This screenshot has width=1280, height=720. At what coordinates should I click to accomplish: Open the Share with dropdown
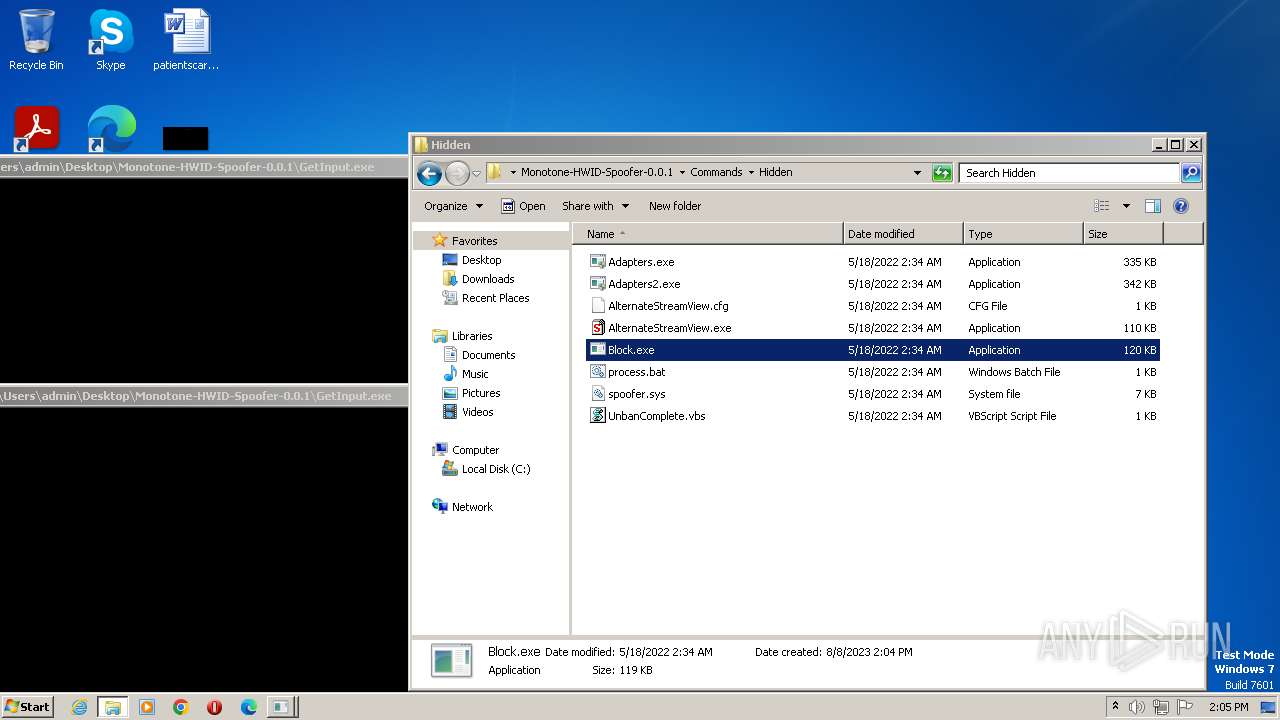[x=595, y=206]
